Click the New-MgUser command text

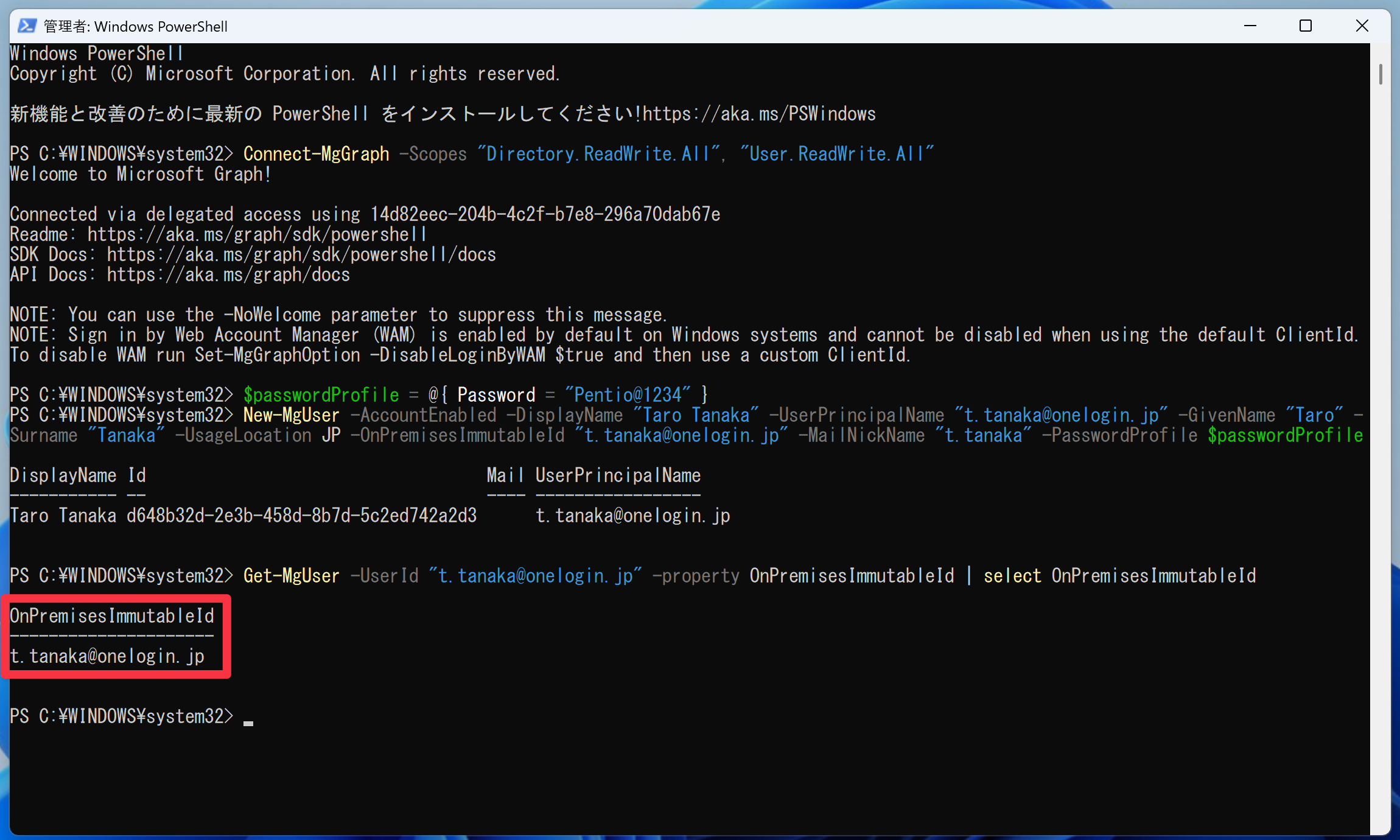tap(292, 415)
